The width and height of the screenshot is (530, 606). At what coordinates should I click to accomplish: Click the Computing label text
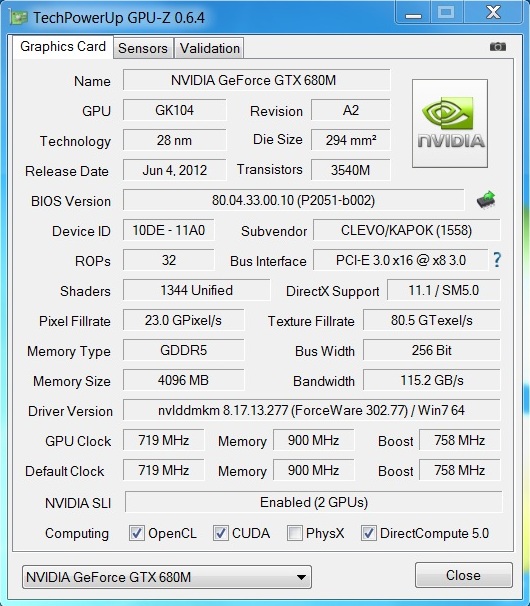click(x=77, y=533)
